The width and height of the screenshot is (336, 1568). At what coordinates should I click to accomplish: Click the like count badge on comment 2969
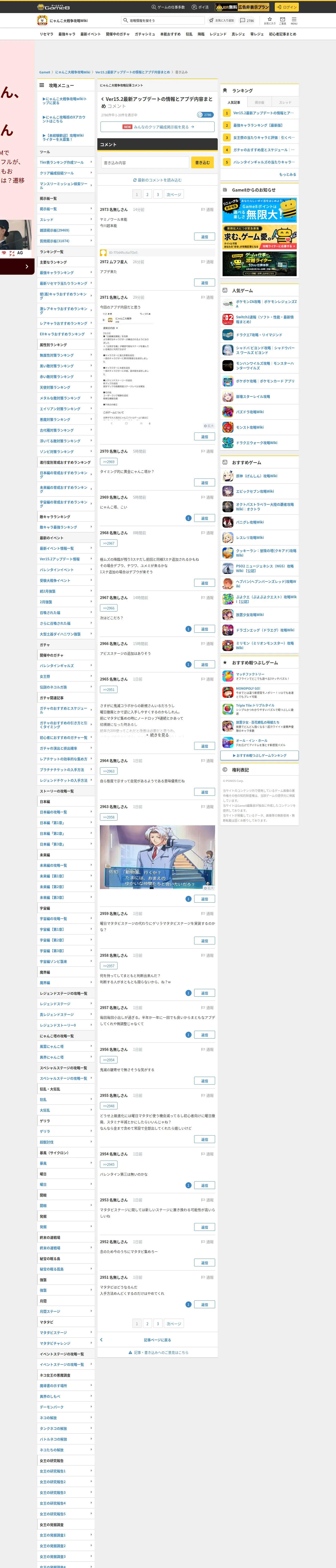tap(188, 518)
